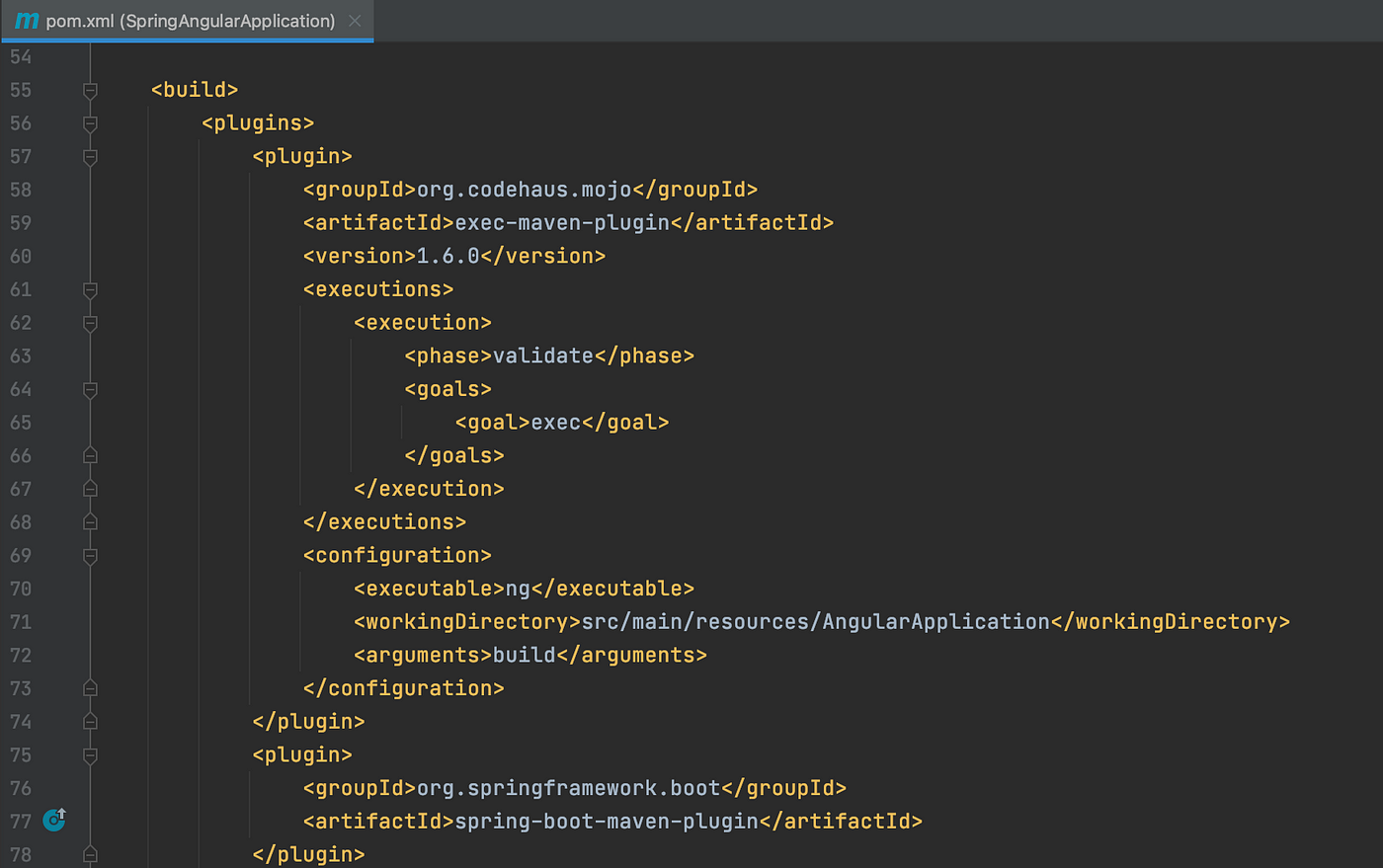
Task: Click line number 54 in the gutter
Action: point(21,57)
